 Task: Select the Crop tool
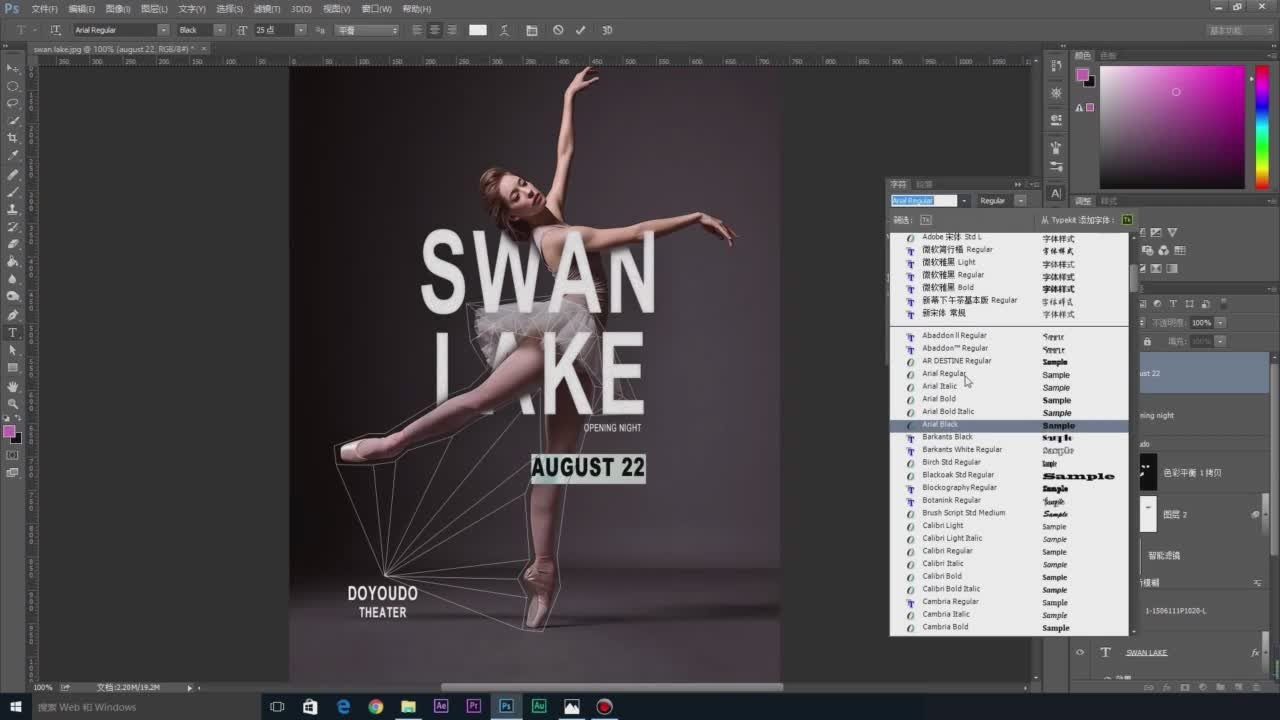click(x=13, y=138)
